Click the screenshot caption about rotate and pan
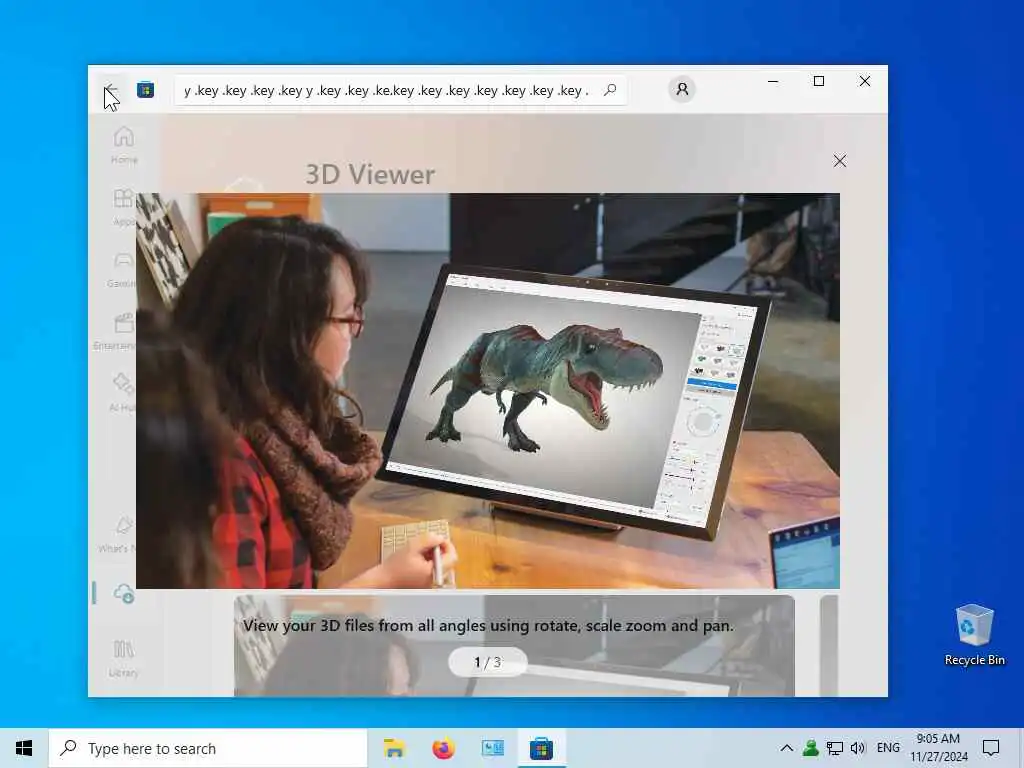Image resolution: width=1024 pixels, height=768 pixels. pos(488,626)
